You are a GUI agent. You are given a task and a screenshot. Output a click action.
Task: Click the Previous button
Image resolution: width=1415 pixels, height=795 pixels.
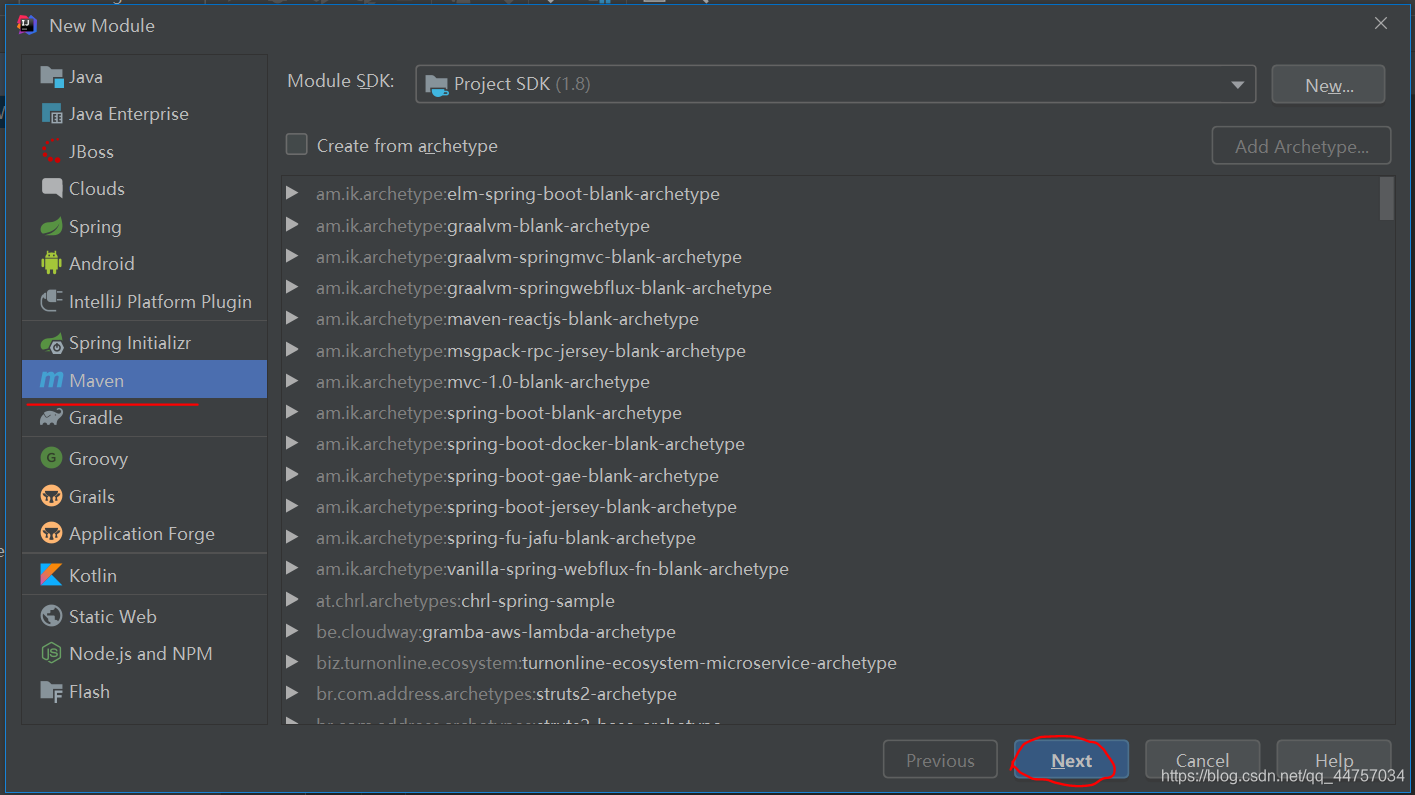tap(940, 760)
